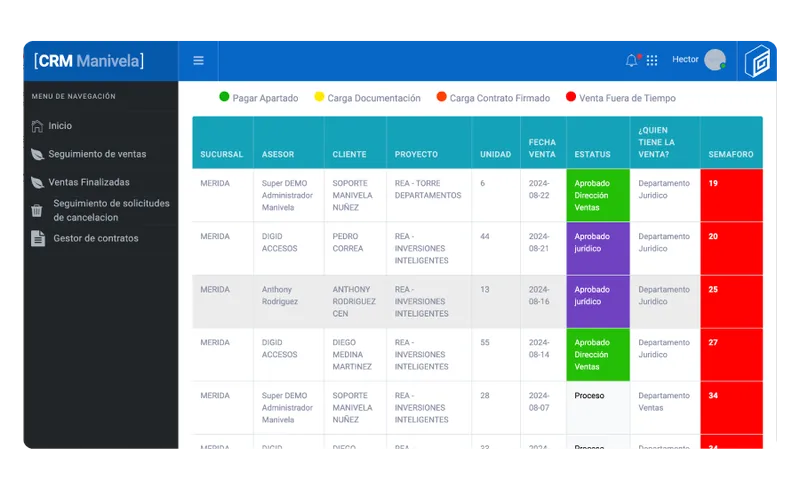Click the Ventas Finalizadas leaf icon
The image size is (800, 489).
pyautogui.click(x=37, y=182)
